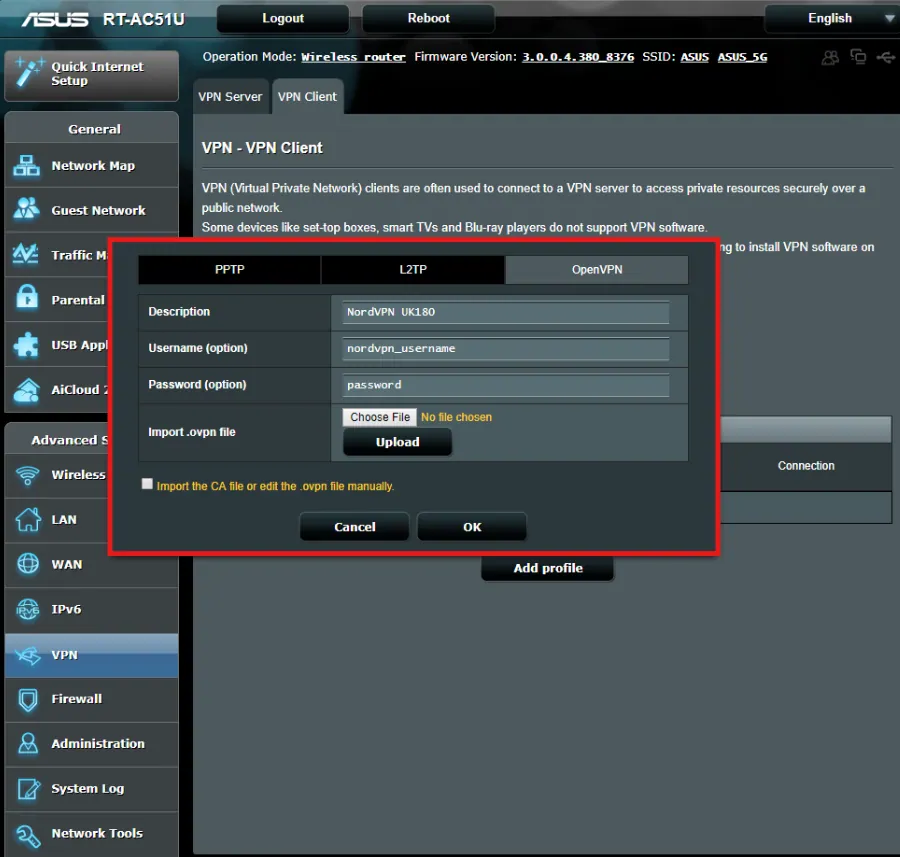Open the firmware version link
The image size is (900, 857).
pos(578,57)
